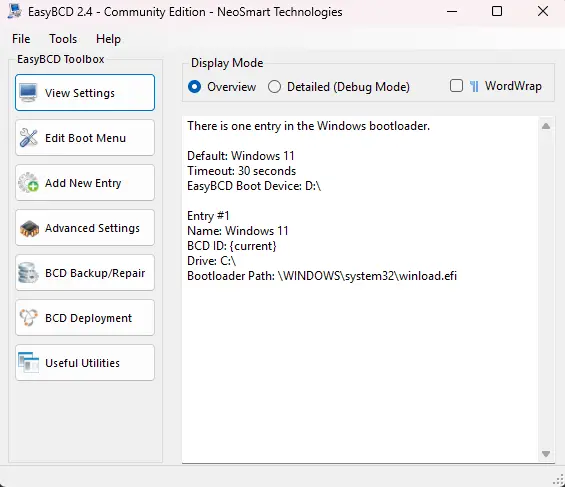Open the Tools menu
Image resolution: width=565 pixels, height=487 pixels.
pos(63,39)
